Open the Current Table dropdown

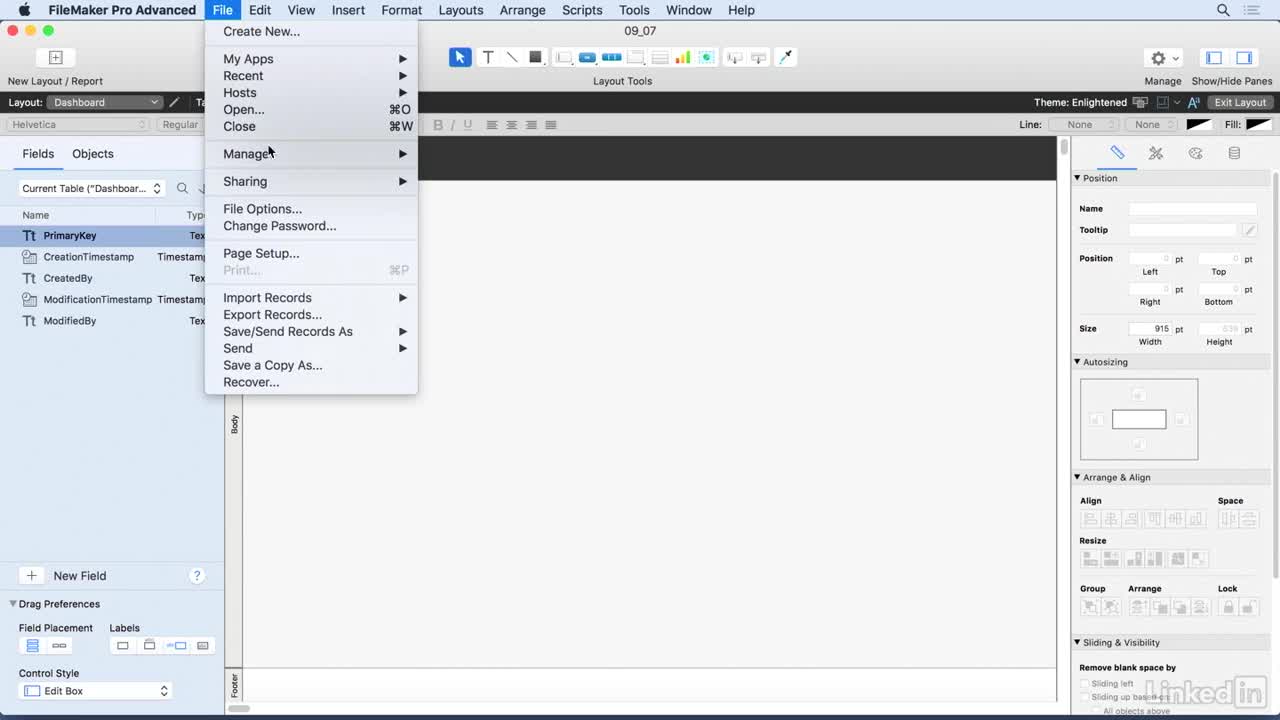coord(91,188)
